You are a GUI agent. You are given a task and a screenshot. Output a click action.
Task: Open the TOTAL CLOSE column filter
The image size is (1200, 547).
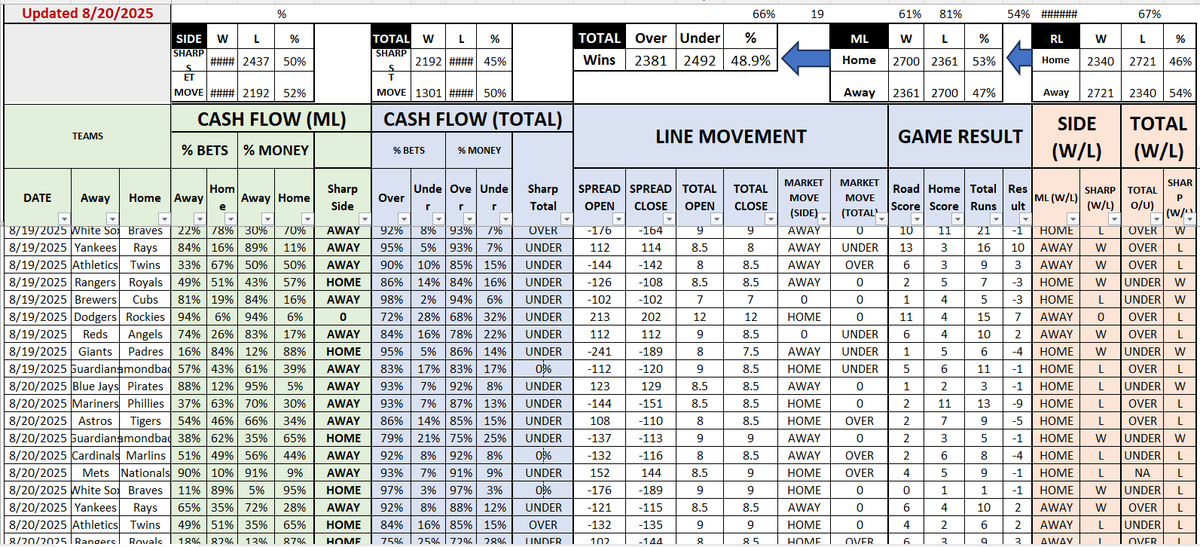coord(771,219)
